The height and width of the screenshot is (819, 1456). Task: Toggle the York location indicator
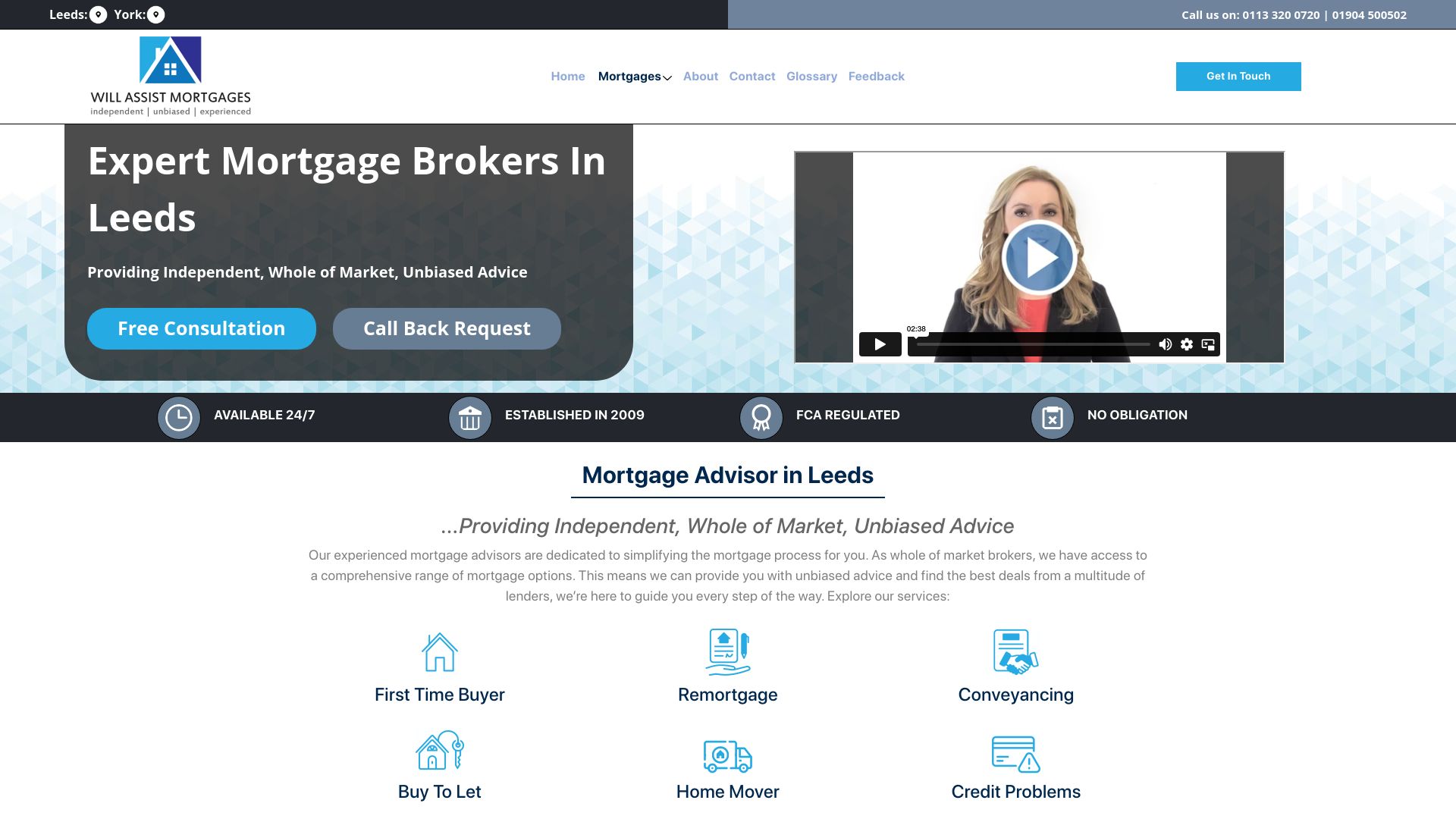155,14
